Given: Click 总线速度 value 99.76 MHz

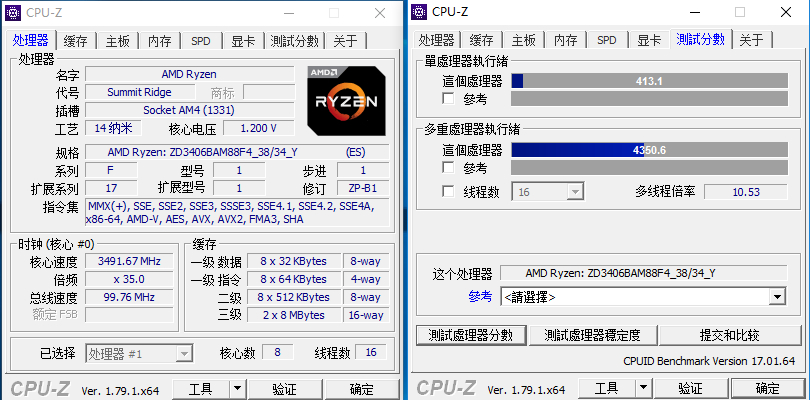Looking at the screenshot, I should (x=129, y=297).
